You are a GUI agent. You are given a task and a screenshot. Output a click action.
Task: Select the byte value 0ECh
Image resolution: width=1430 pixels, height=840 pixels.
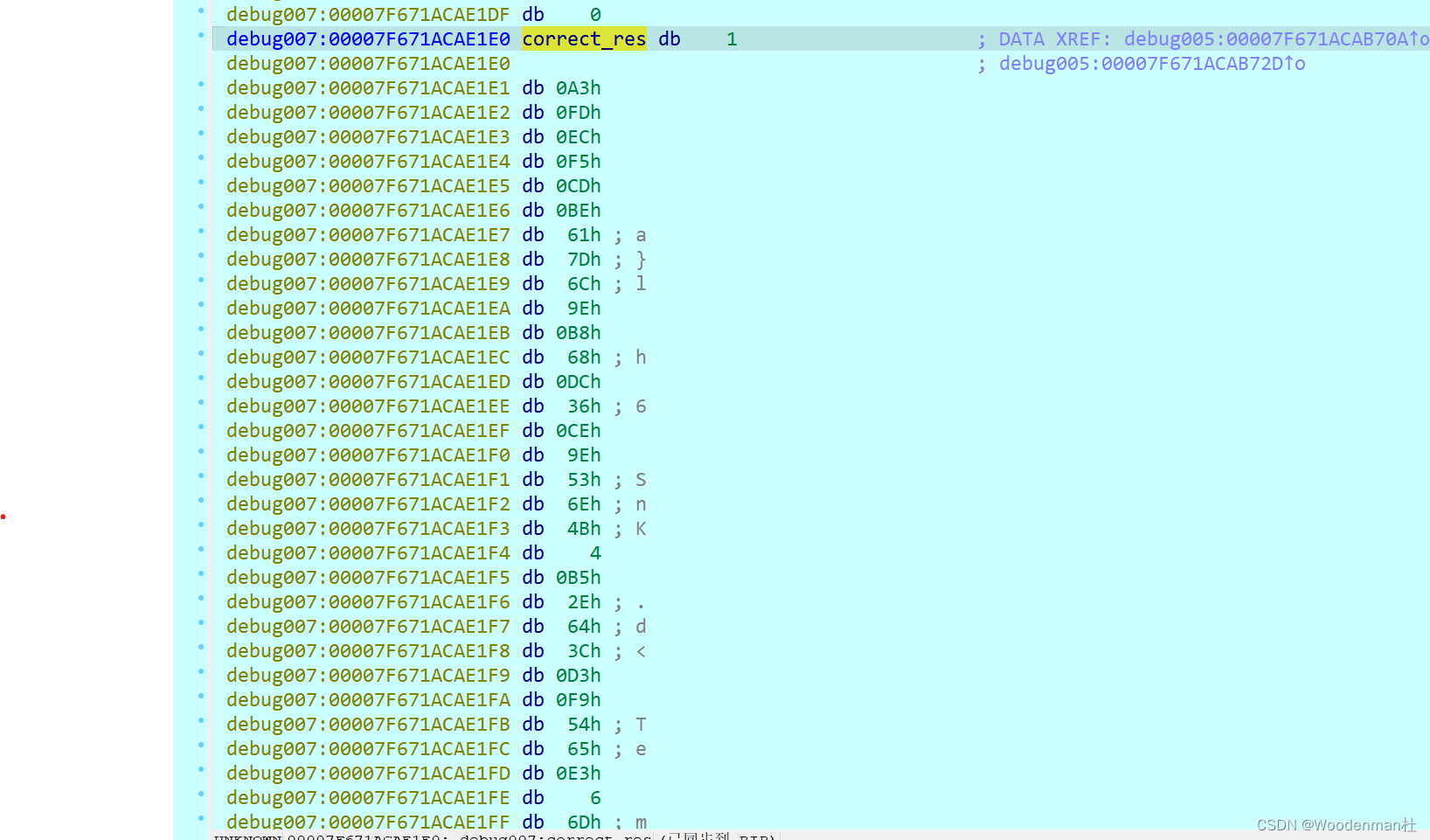[579, 137]
